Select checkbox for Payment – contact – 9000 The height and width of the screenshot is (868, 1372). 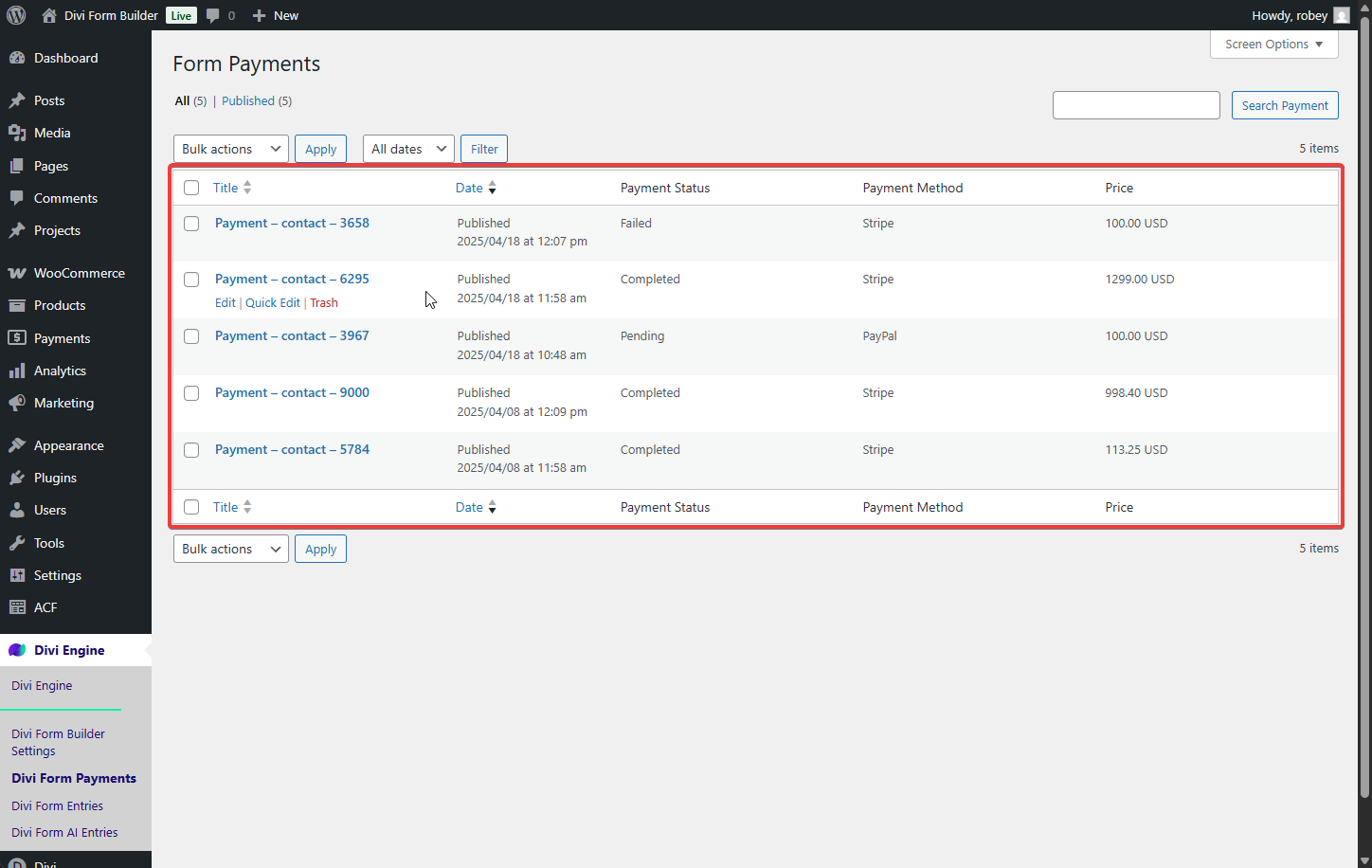pos(191,393)
